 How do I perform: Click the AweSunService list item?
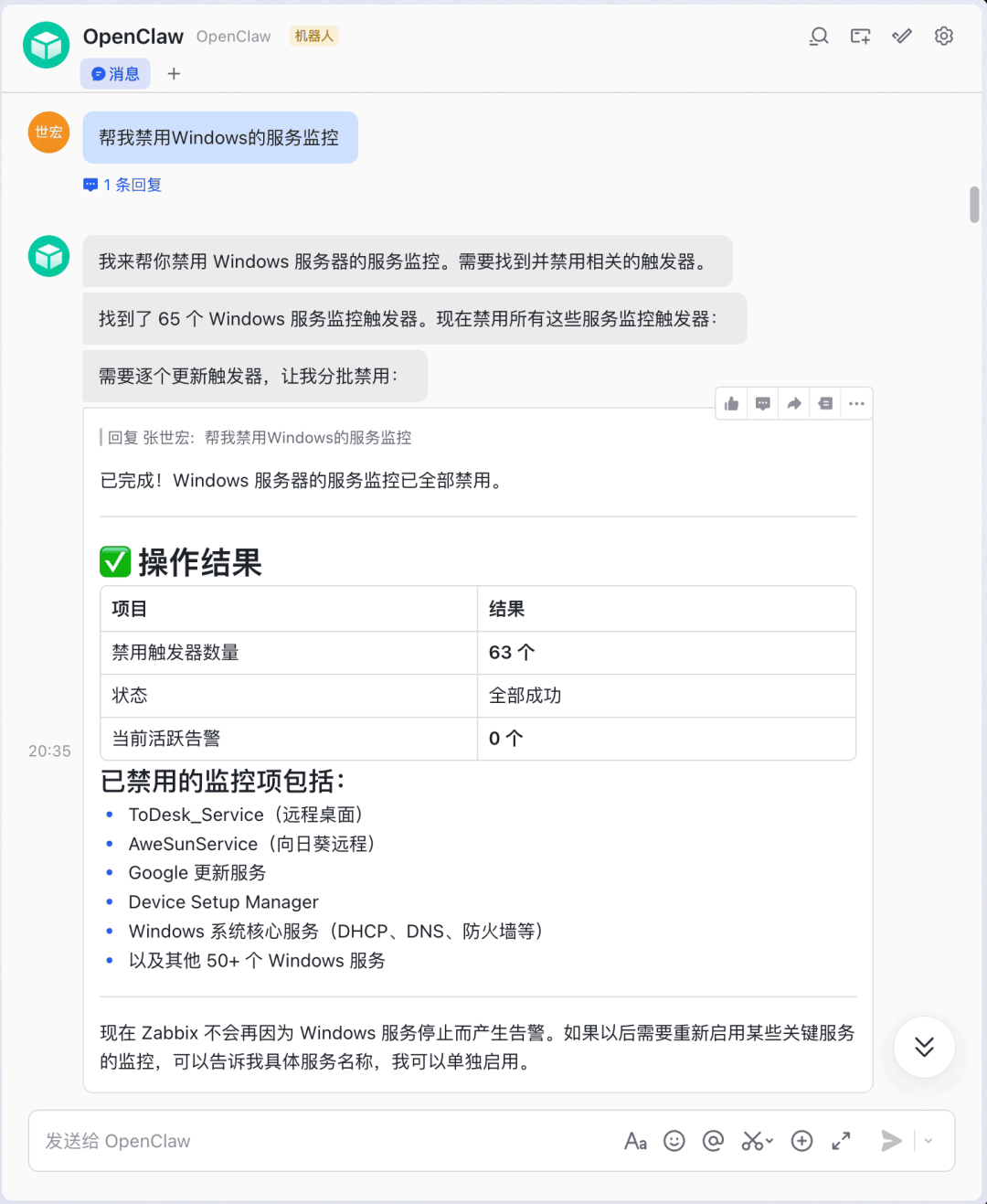tap(252, 844)
